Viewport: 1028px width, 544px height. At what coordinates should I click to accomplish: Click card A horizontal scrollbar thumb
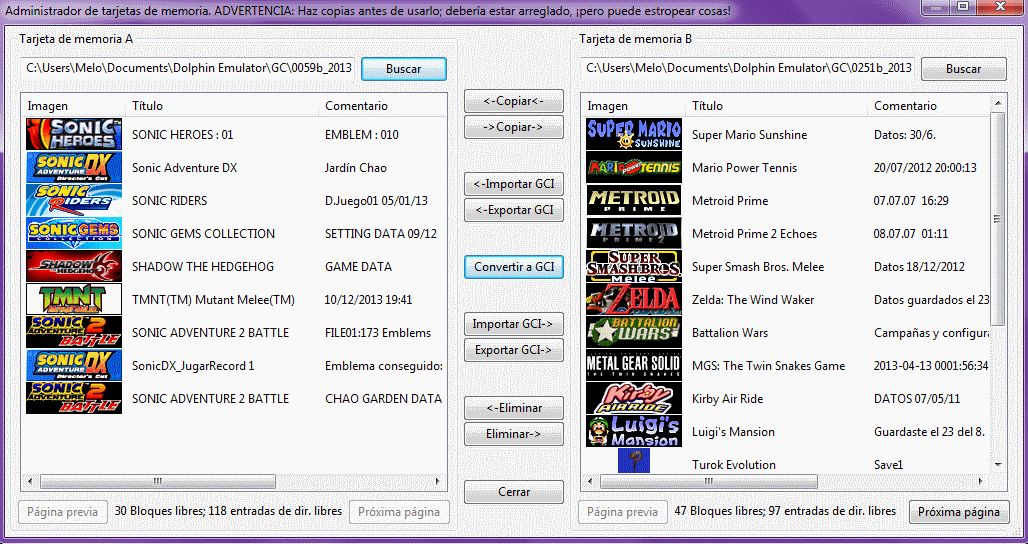coord(157,481)
